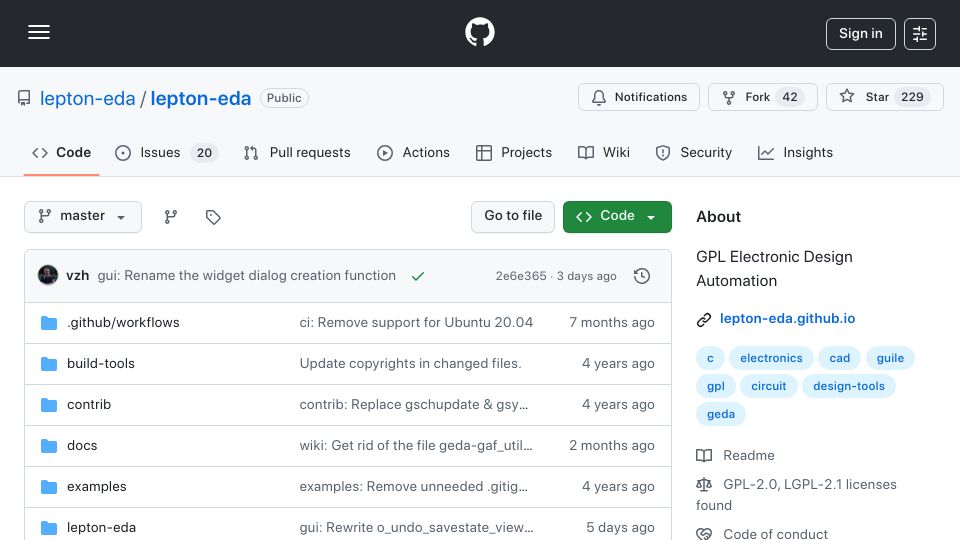960x540 pixels.
Task: Click folder icon beside contrib
Action: coord(48,405)
